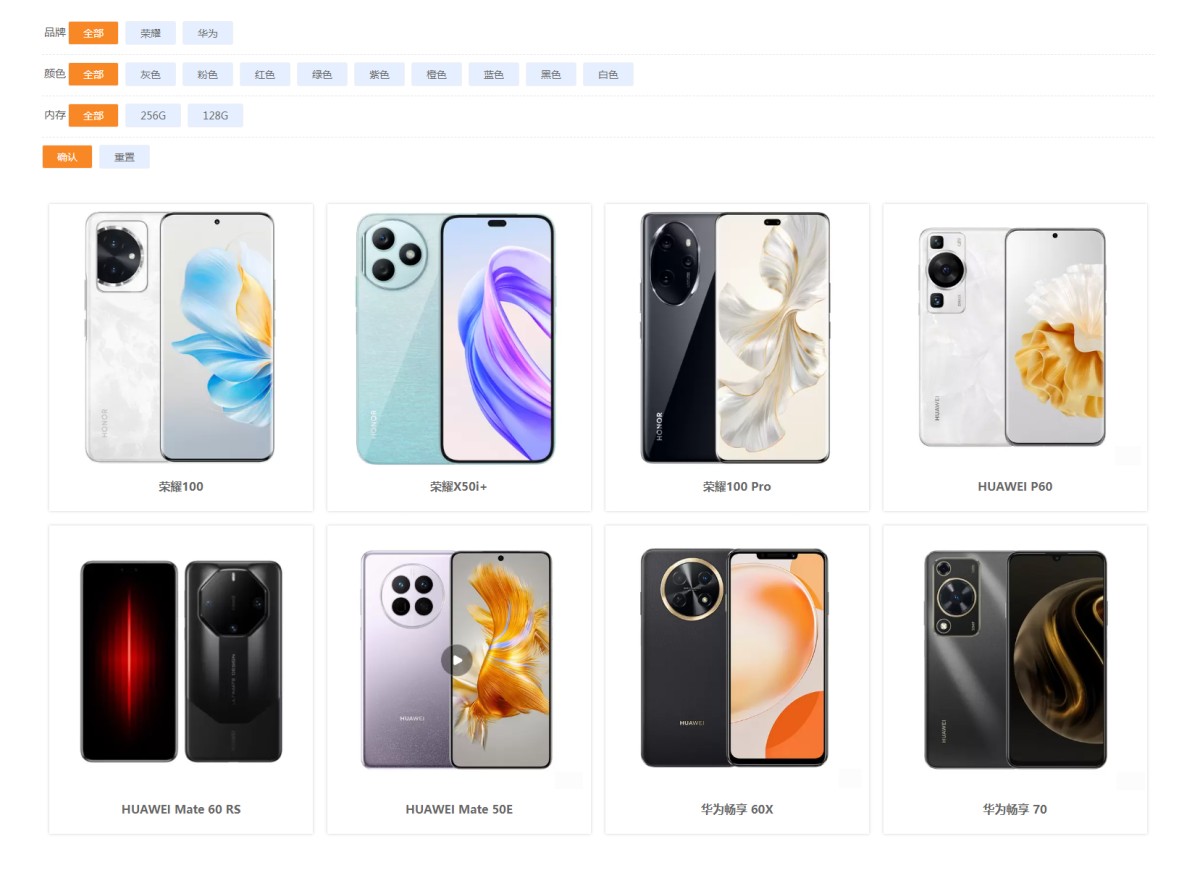Select 256G memory filter
Viewport: 1200px width, 878px height.
pyautogui.click(x=153, y=115)
